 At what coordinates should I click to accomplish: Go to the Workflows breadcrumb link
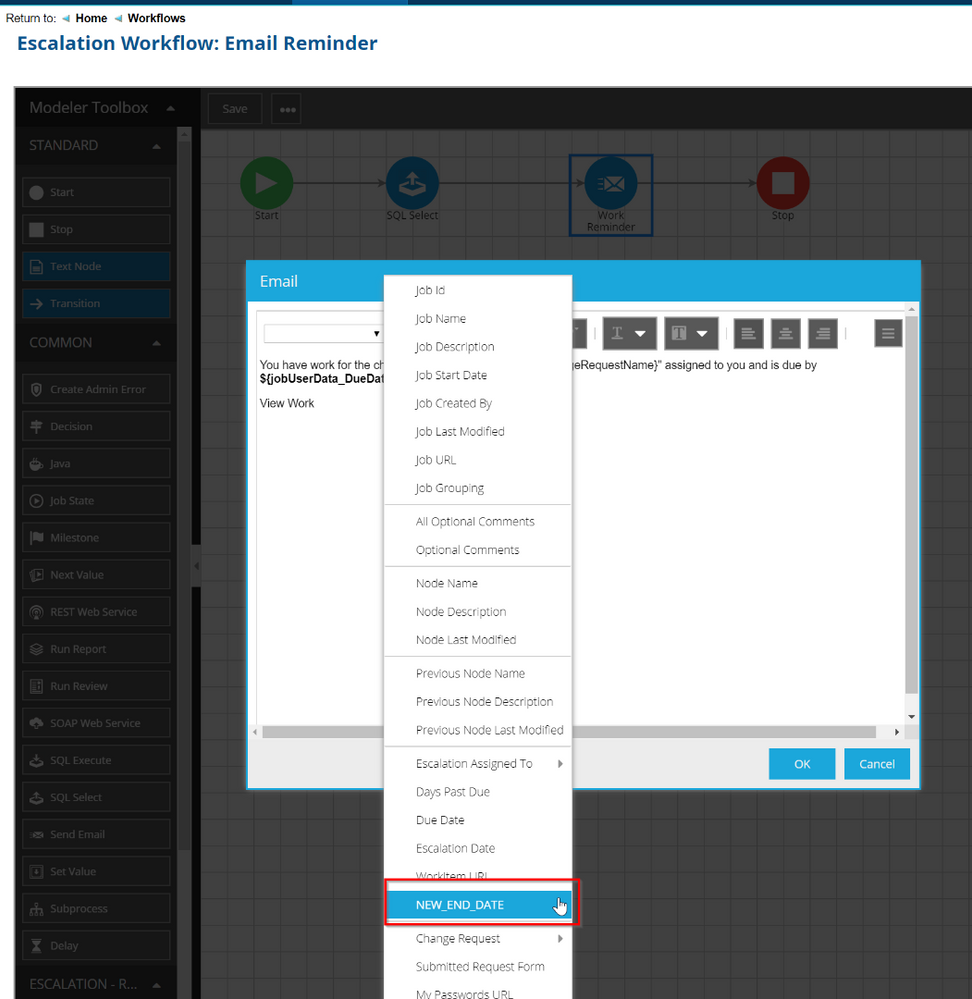coord(156,18)
